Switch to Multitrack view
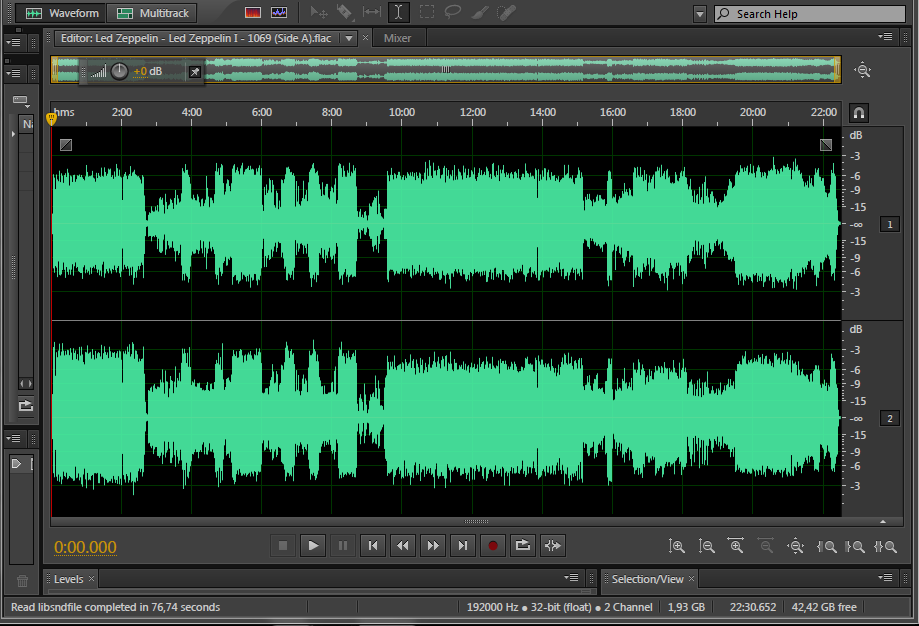This screenshot has width=919, height=626. (x=152, y=13)
